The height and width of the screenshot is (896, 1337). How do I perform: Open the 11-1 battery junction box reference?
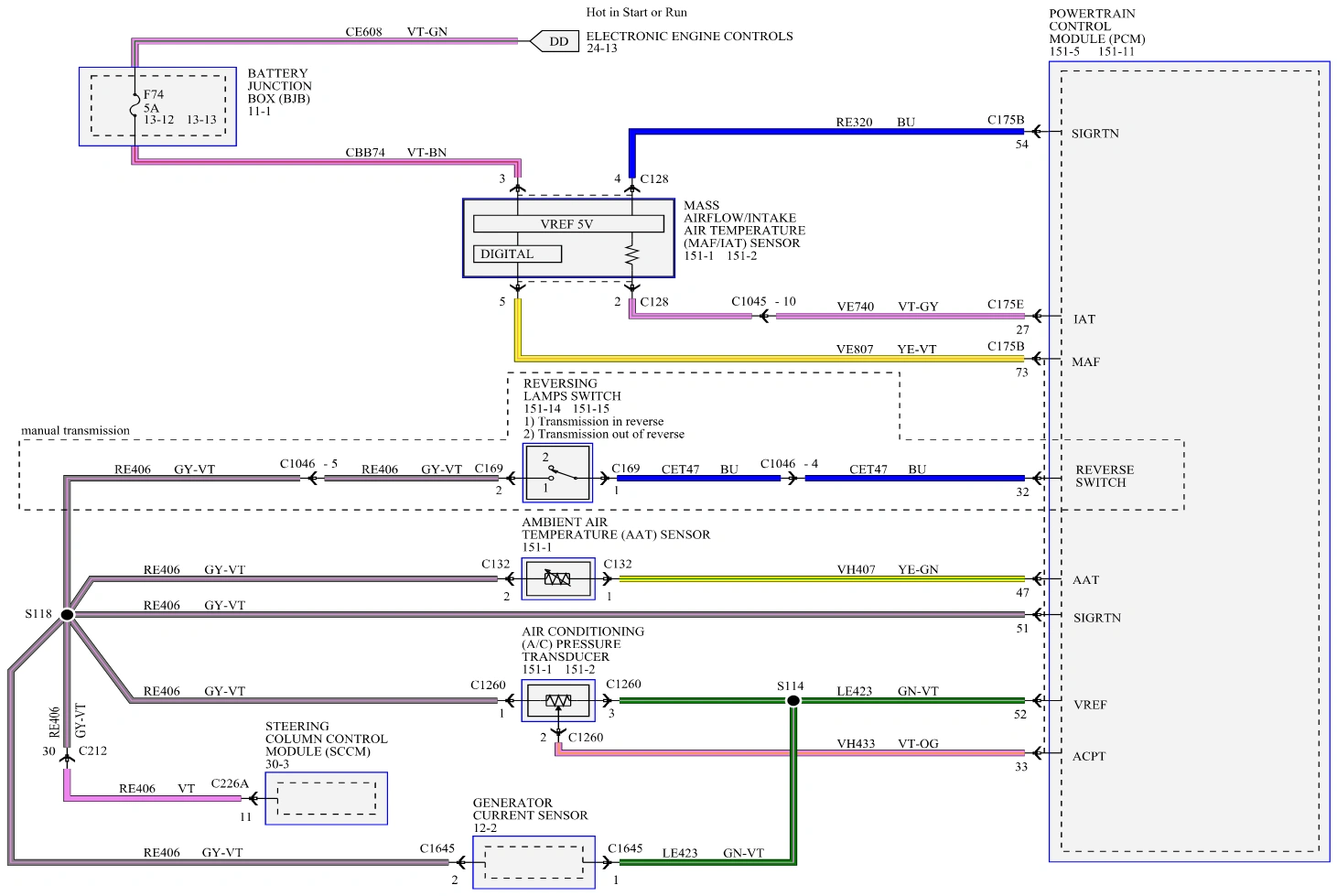(x=259, y=112)
